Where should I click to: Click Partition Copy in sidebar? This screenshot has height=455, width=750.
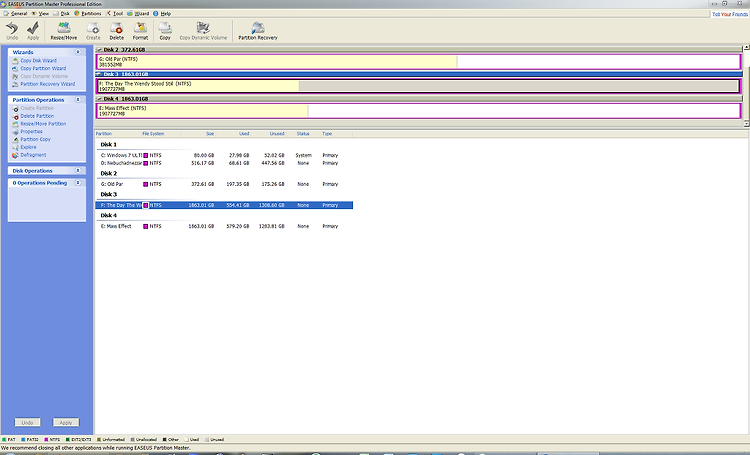coord(35,139)
